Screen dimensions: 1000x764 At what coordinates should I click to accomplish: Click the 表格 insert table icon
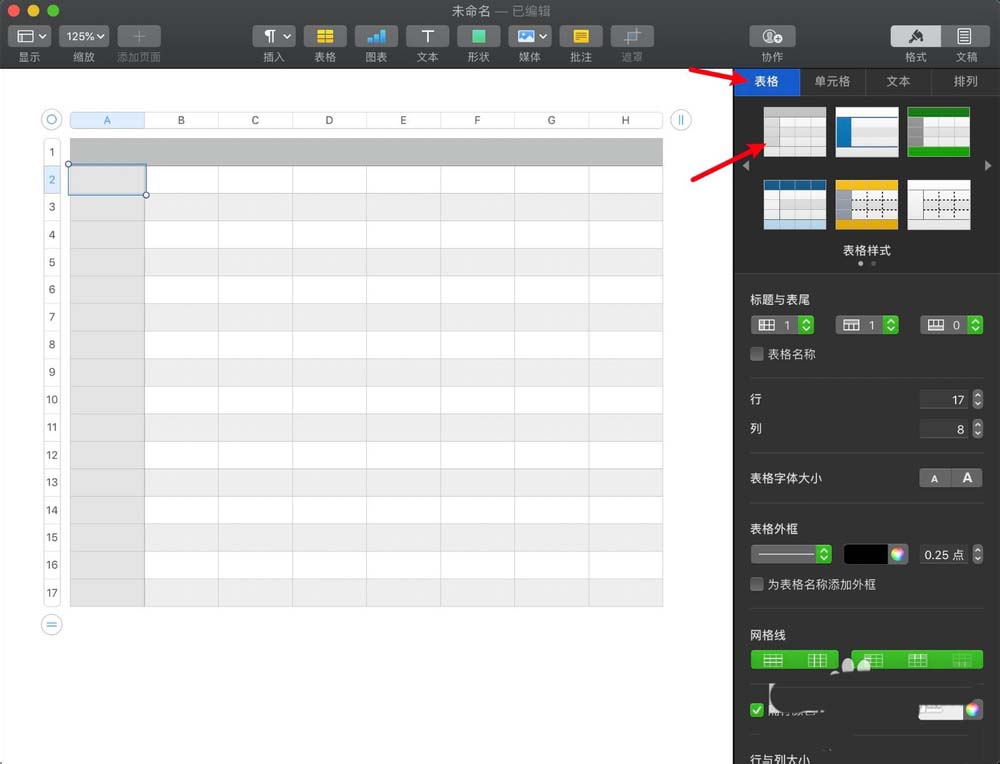coord(325,36)
